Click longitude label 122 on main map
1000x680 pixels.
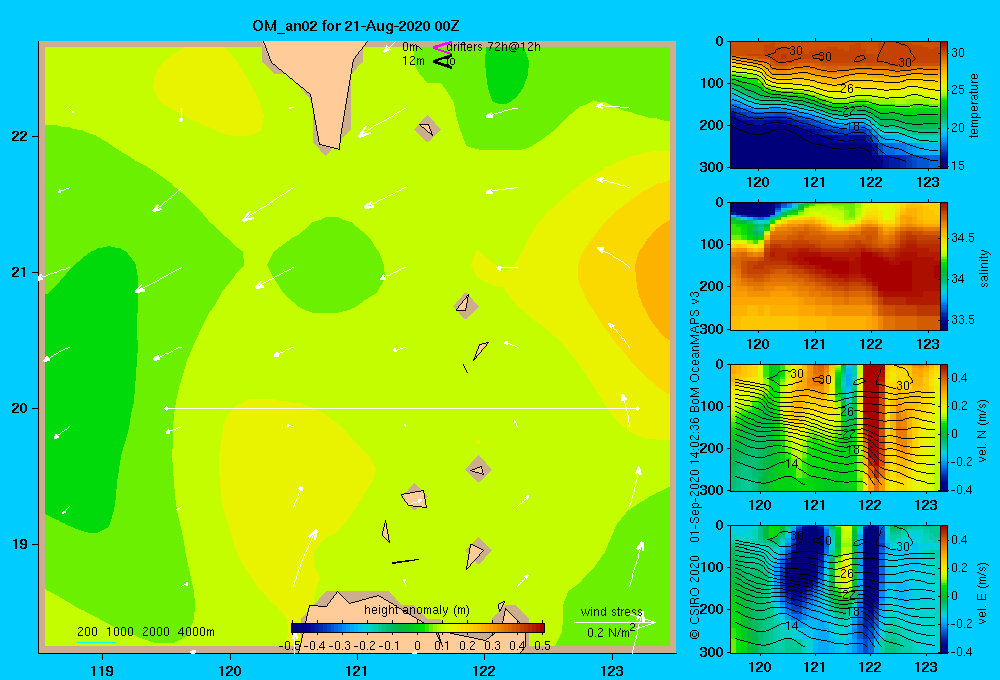(x=484, y=670)
